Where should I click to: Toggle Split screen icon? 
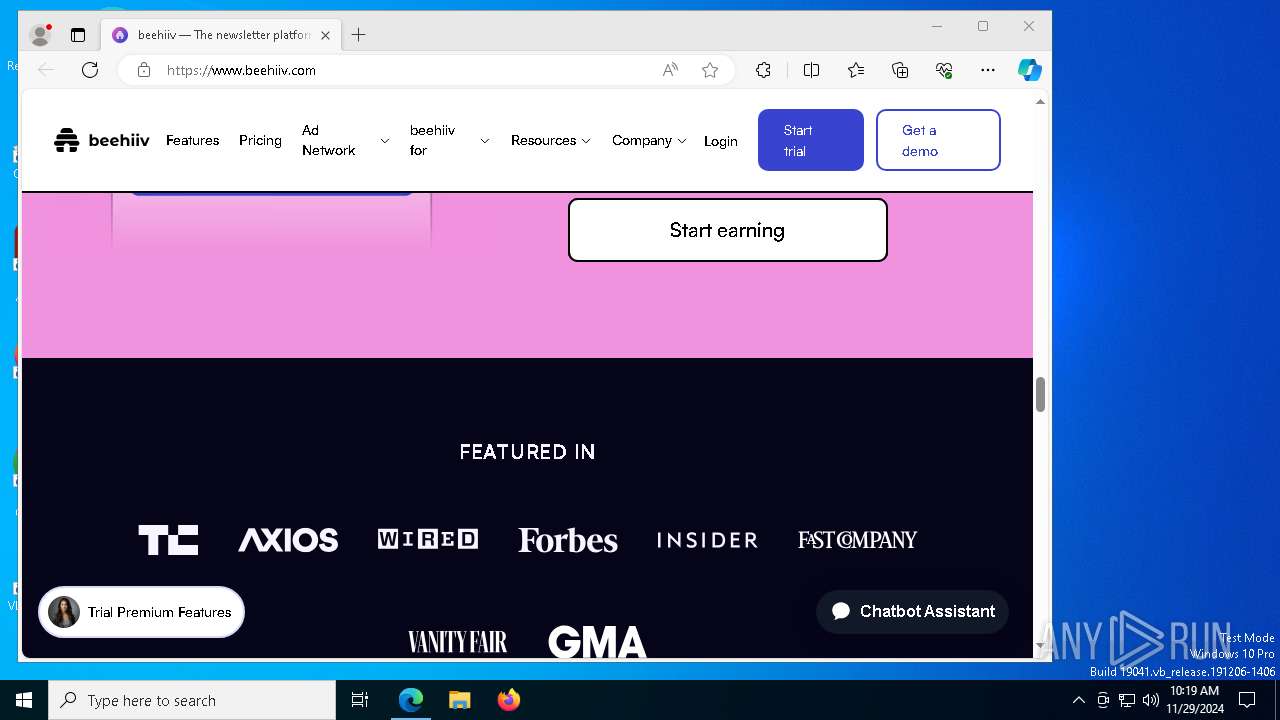[x=811, y=70]
